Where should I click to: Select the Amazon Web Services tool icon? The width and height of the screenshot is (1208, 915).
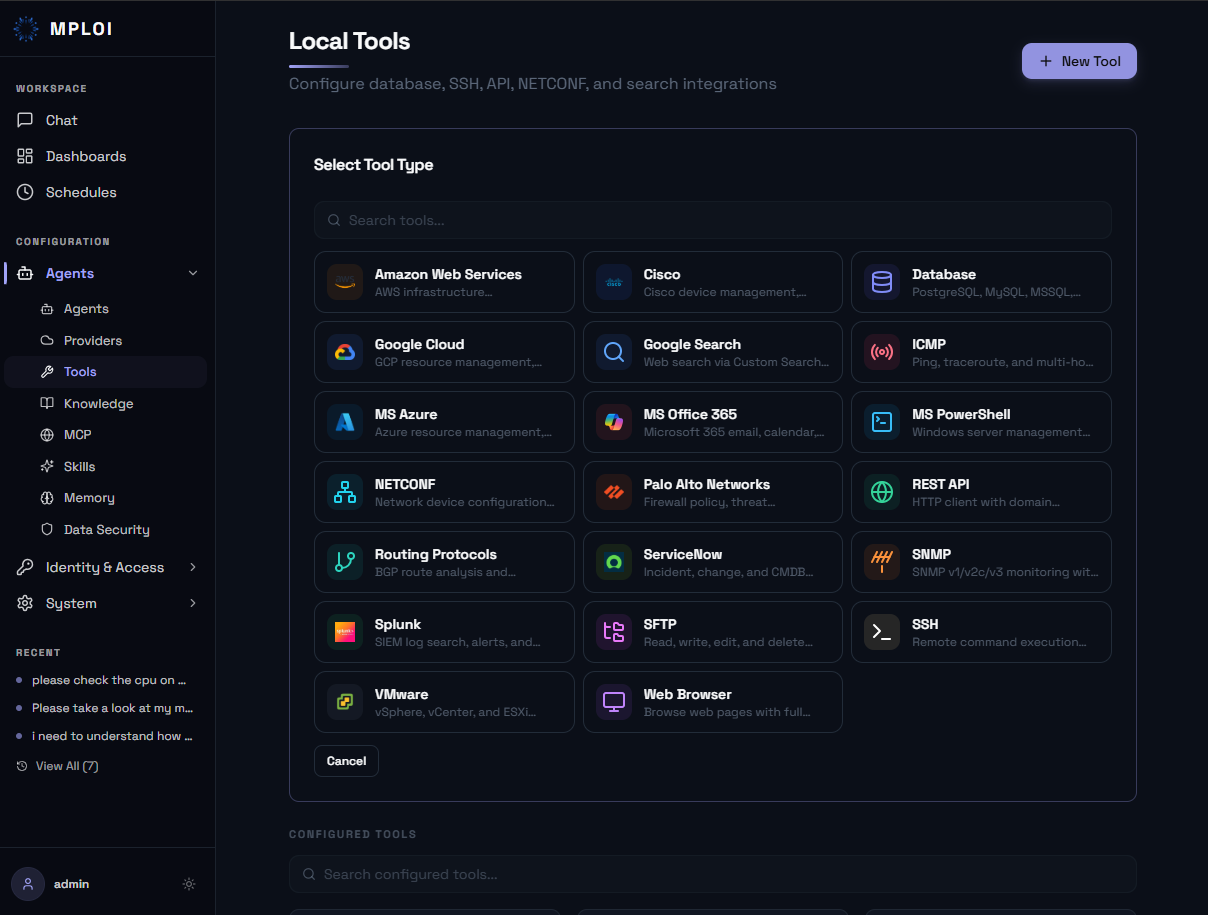pos(345,282)
